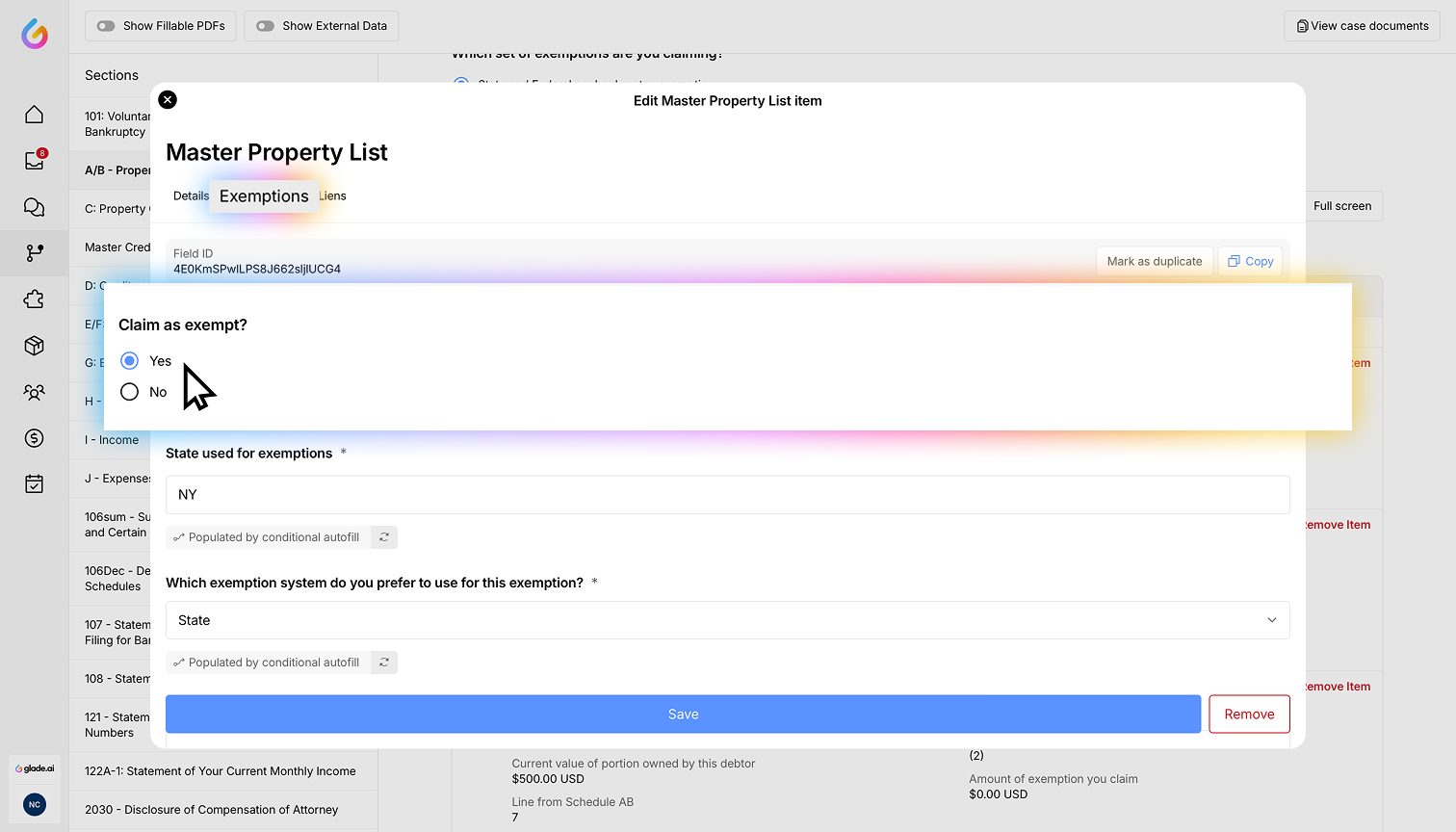The height and width of the screenshot is (832, 1456).
Task: Open the people group icon
Action: (34, 392)
